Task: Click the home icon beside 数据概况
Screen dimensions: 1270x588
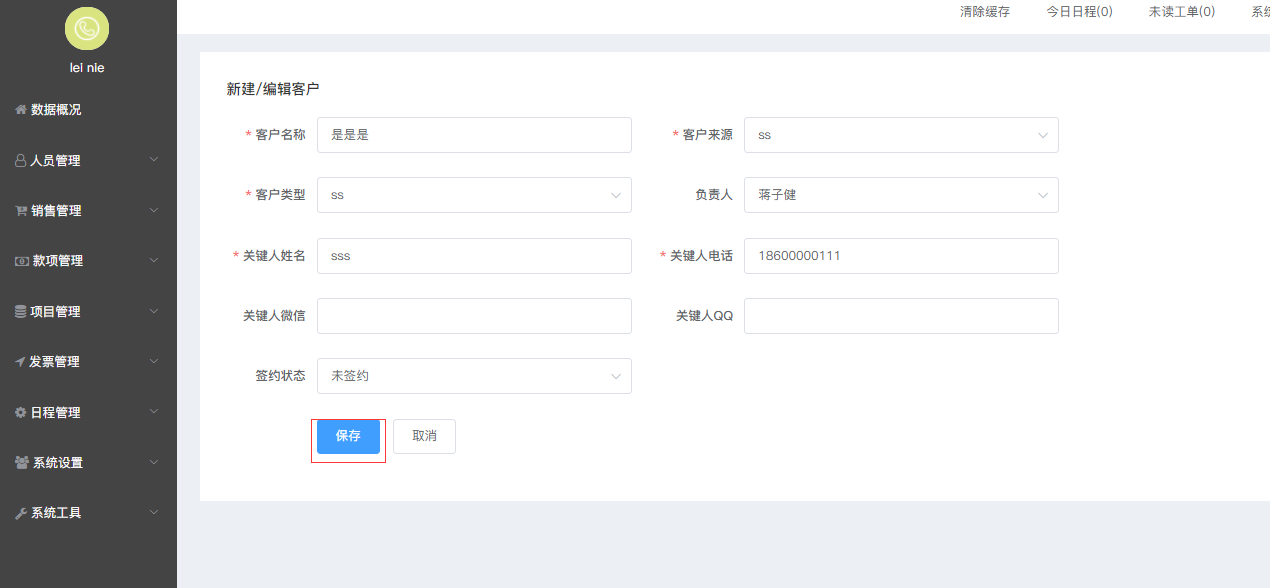Action: [21, 110]
